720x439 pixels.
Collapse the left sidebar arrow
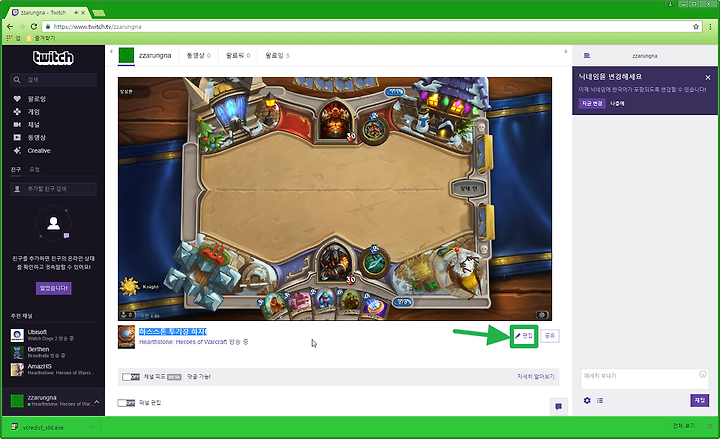[111, 51]
